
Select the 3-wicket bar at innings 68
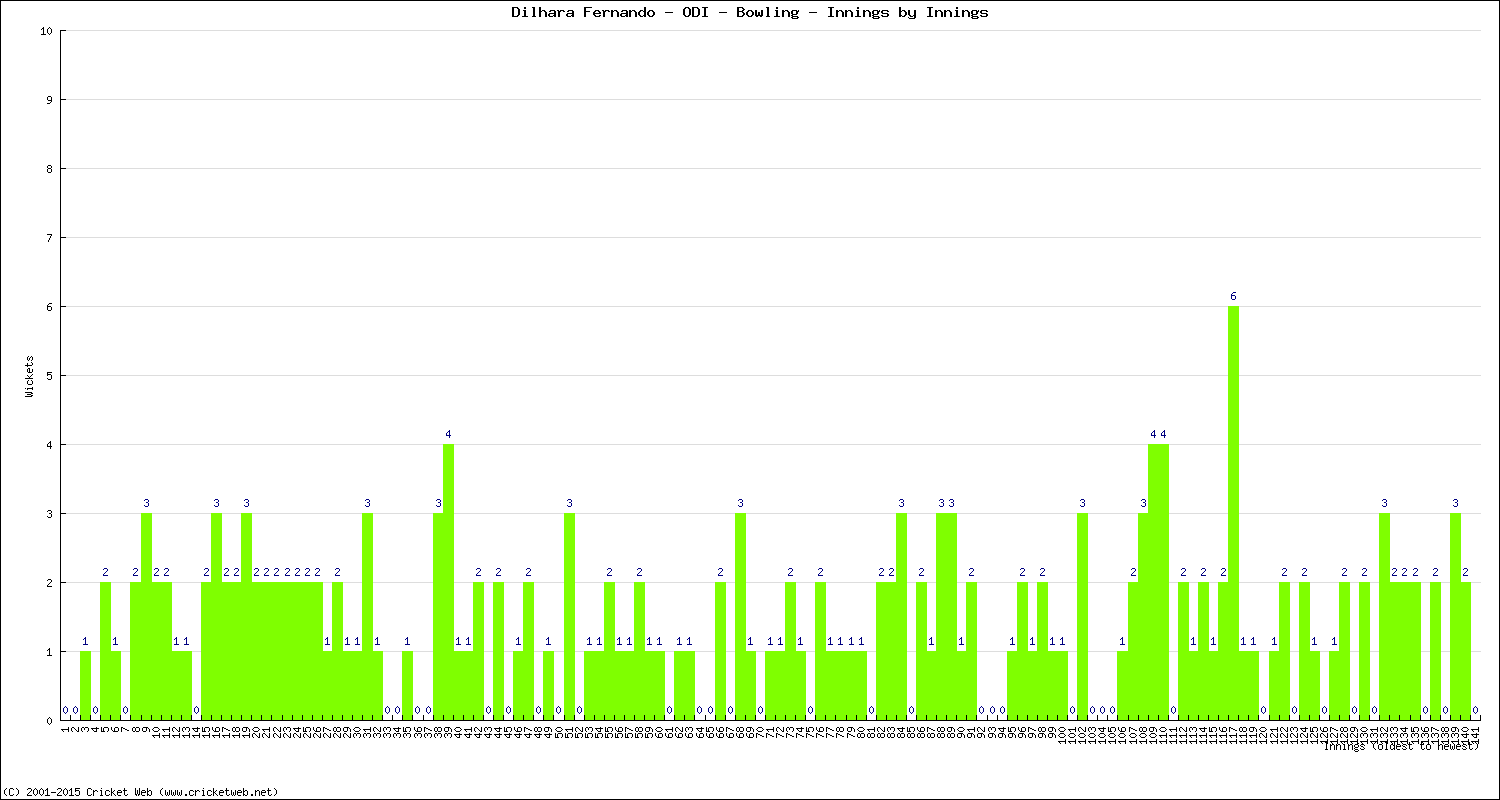(740, 616)
